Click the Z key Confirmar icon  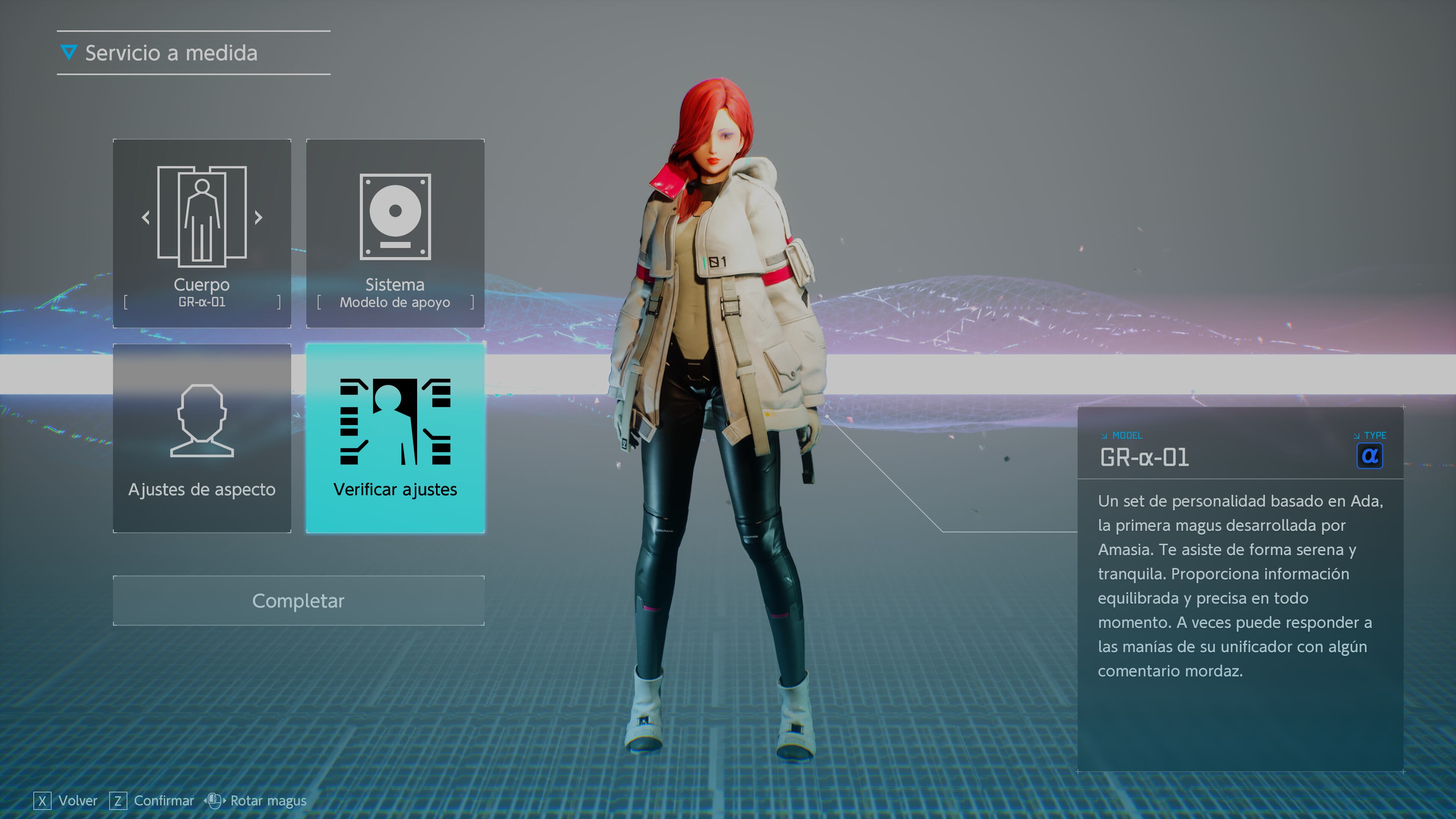click(x=118, y=800)
